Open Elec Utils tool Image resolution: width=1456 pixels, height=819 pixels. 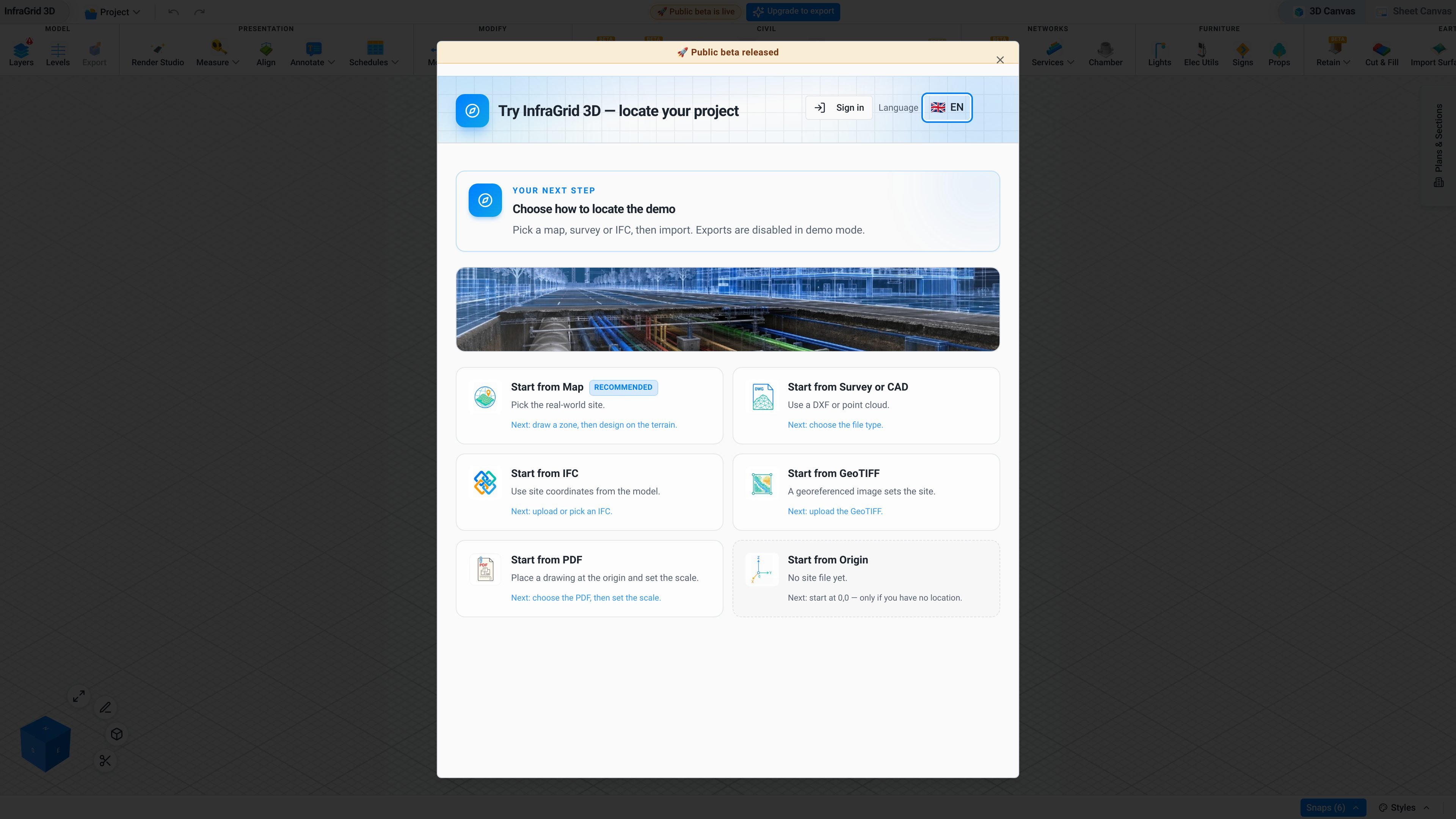coord(1201,54)
